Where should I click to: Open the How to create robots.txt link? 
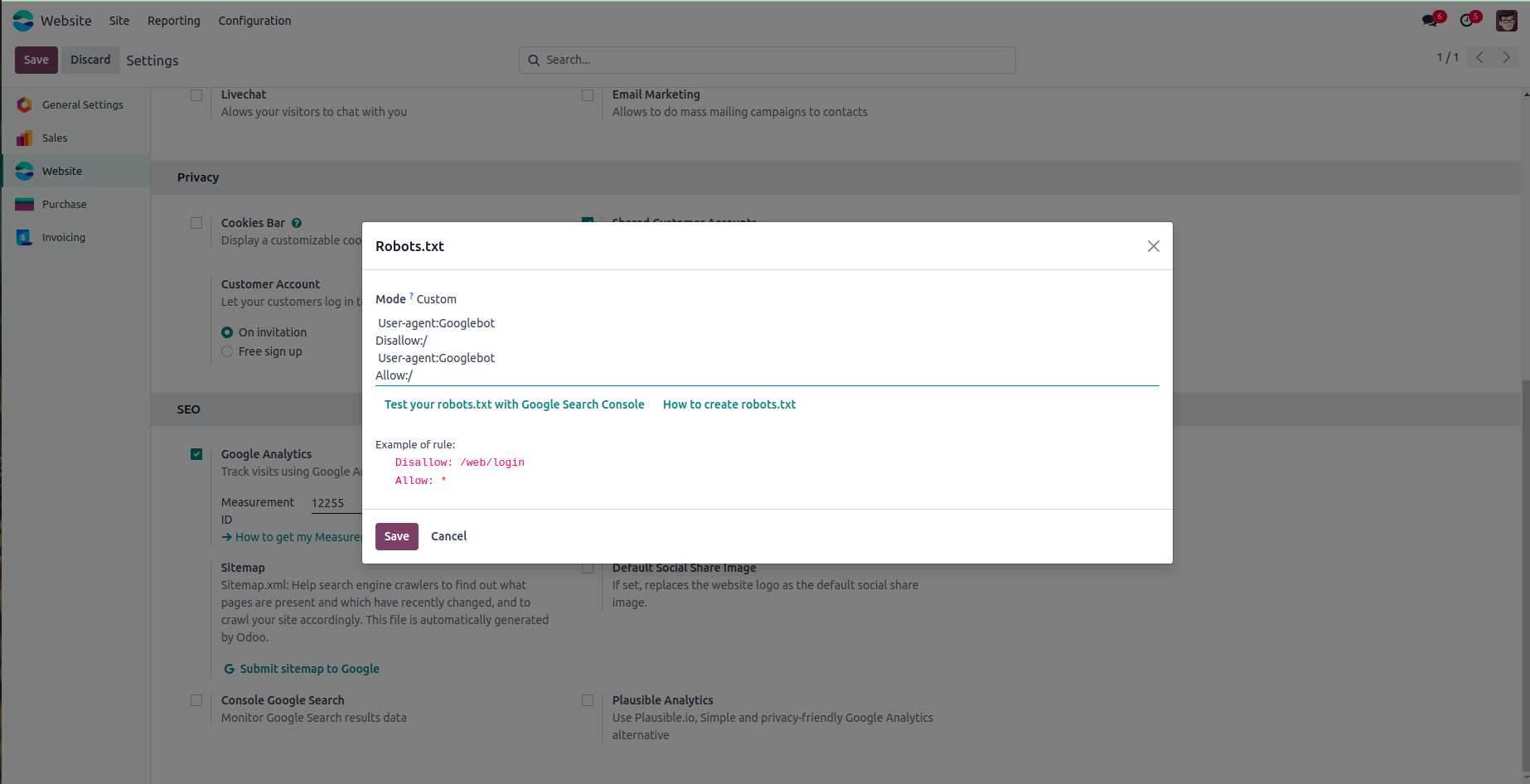click(729, 404)
